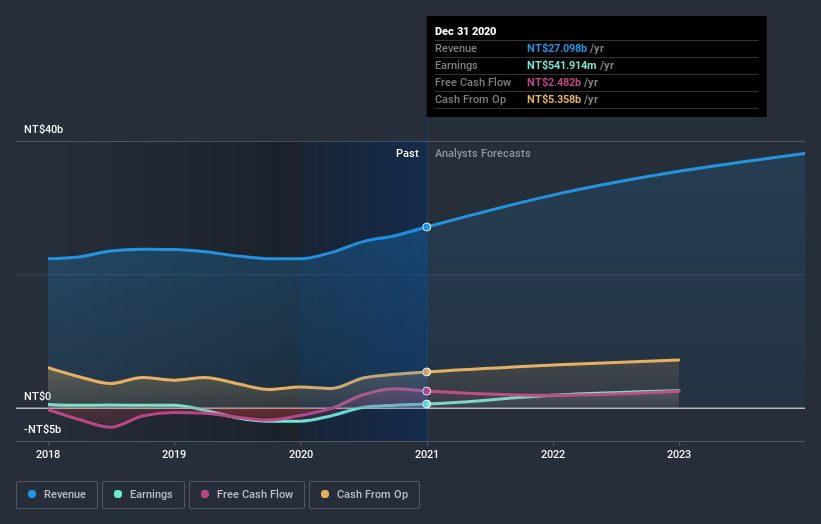Image resolution: width=821 pixels, height=524 pixels.
Task: Select the 2021 x-axis label
Action: pyautogui.click(x=427, y=454)
